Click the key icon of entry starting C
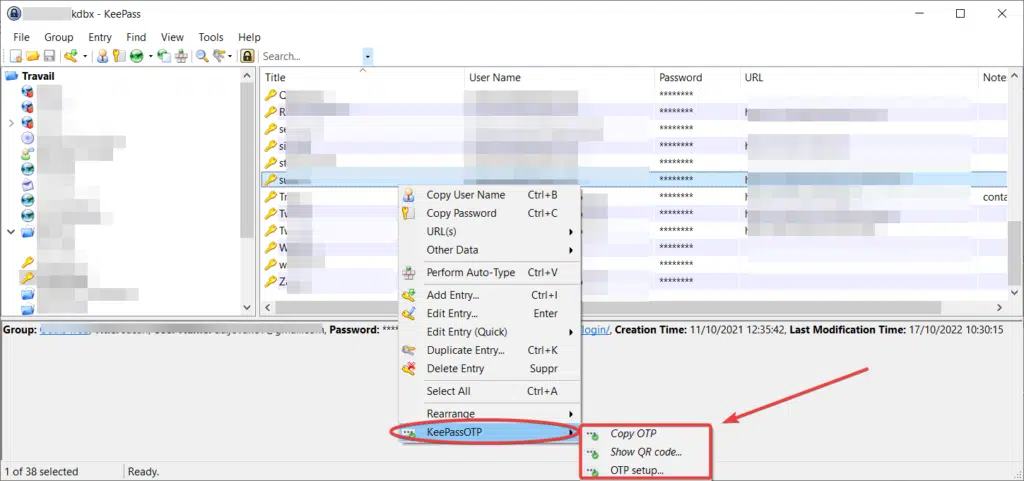The width and height of the screenshot is (1024, 481). coord(270,95)
